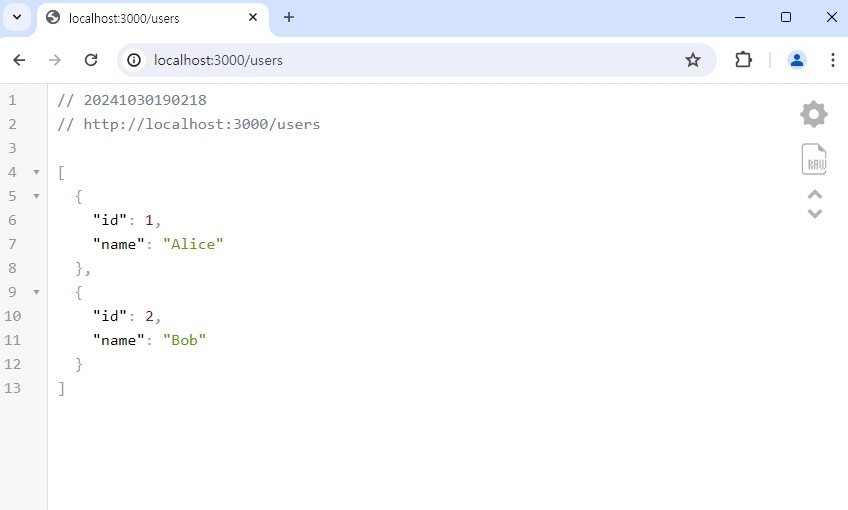The height and width of the screenshot is (510, 848).
Task: Click the "id" key on line 10
Action: pyautogui.click(x=110, y=316)
